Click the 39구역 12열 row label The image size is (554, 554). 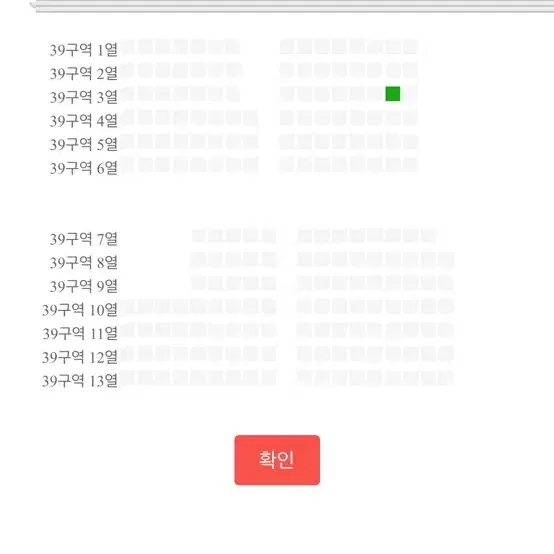(80, 357)
